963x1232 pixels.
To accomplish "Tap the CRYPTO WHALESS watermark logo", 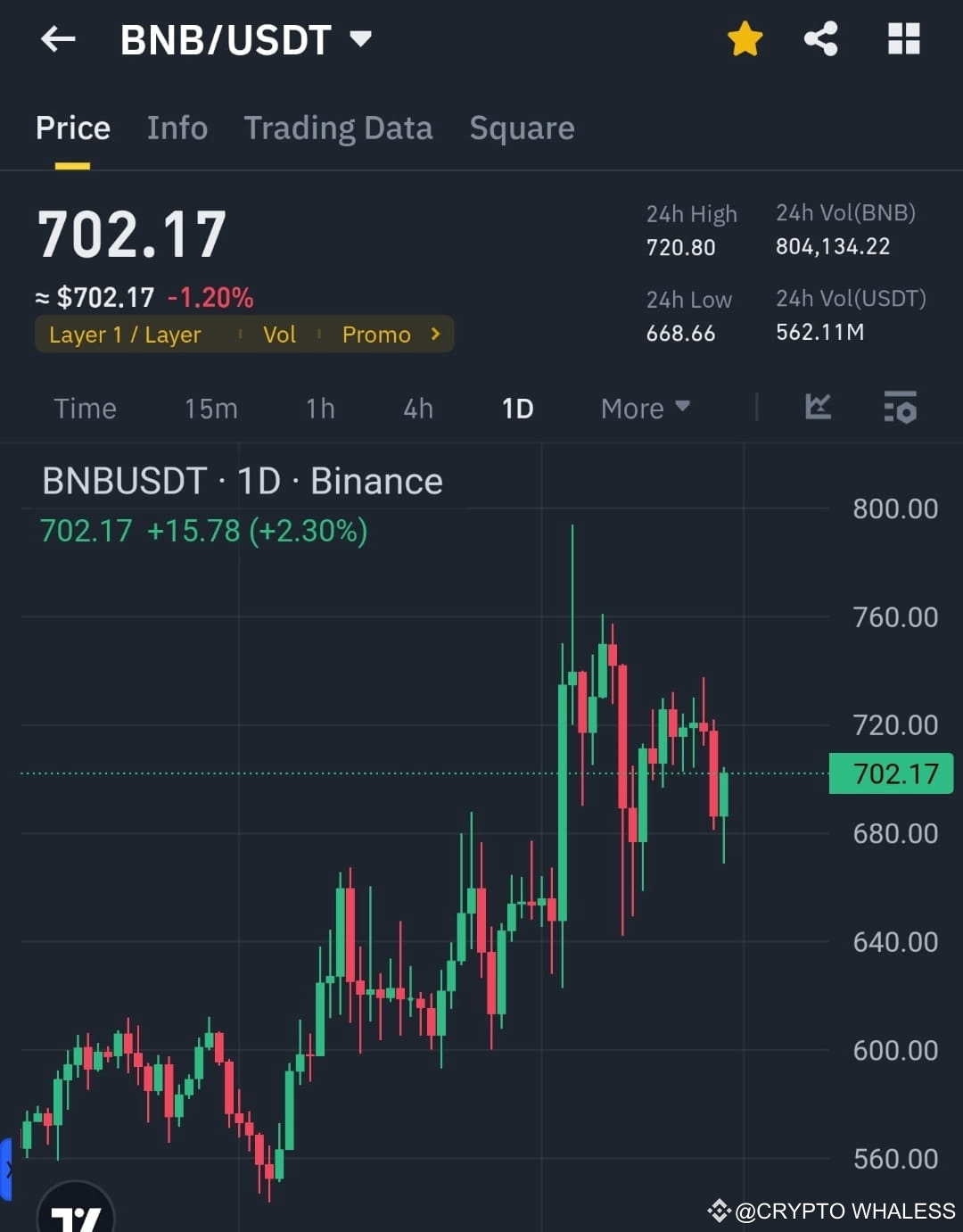I will [719, 1211].
